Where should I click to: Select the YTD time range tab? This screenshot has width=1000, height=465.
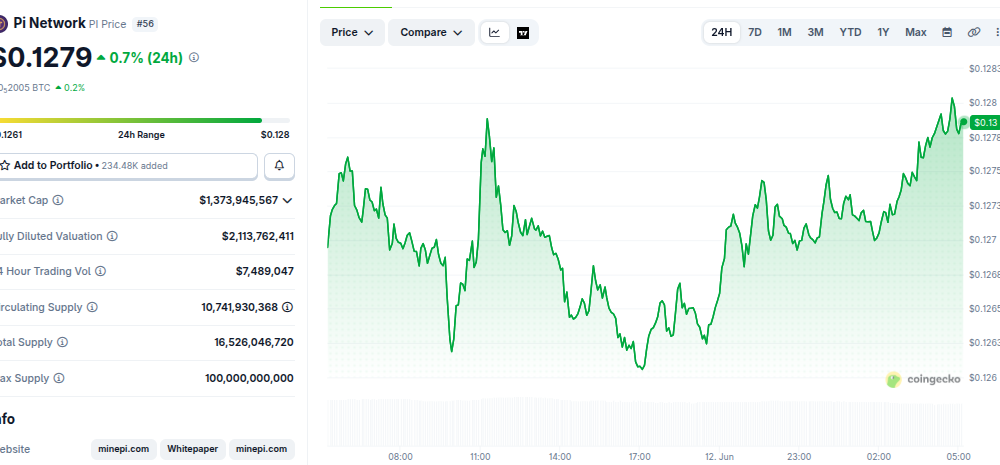[850, 33]
